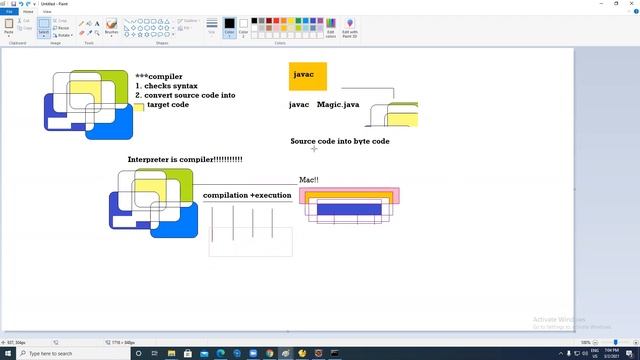Click the Redo arrow in title bar

pyautogui.click(x=28, y=4)
